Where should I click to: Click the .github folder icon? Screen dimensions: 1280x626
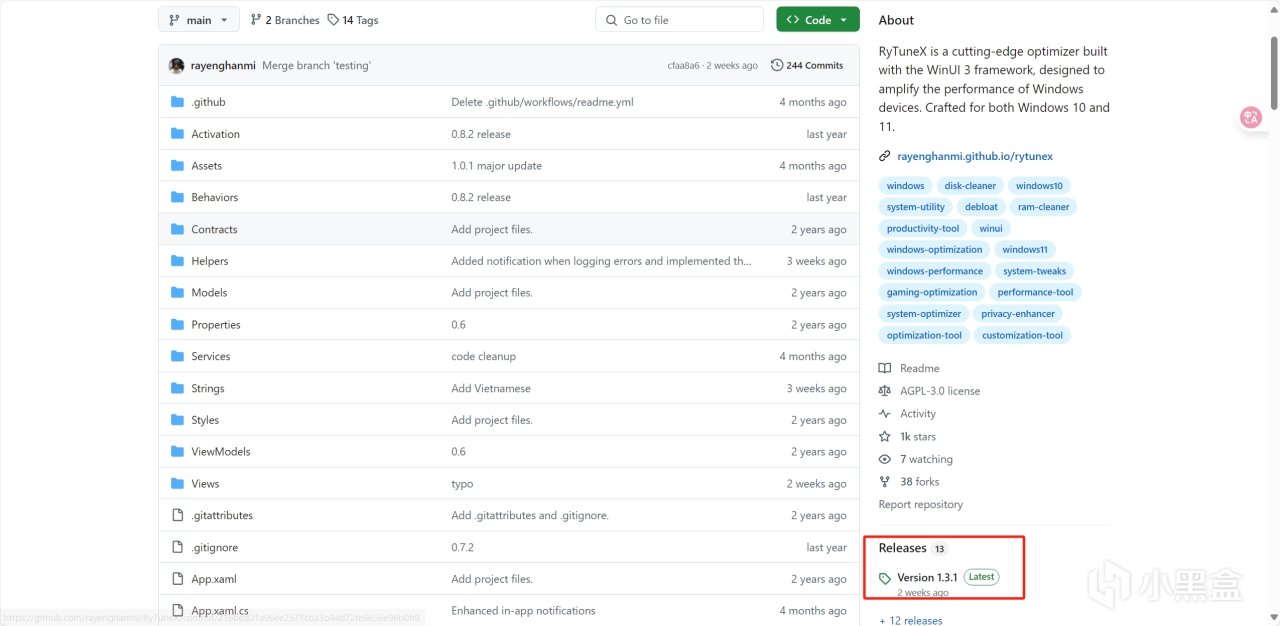(x=177, y=102)
